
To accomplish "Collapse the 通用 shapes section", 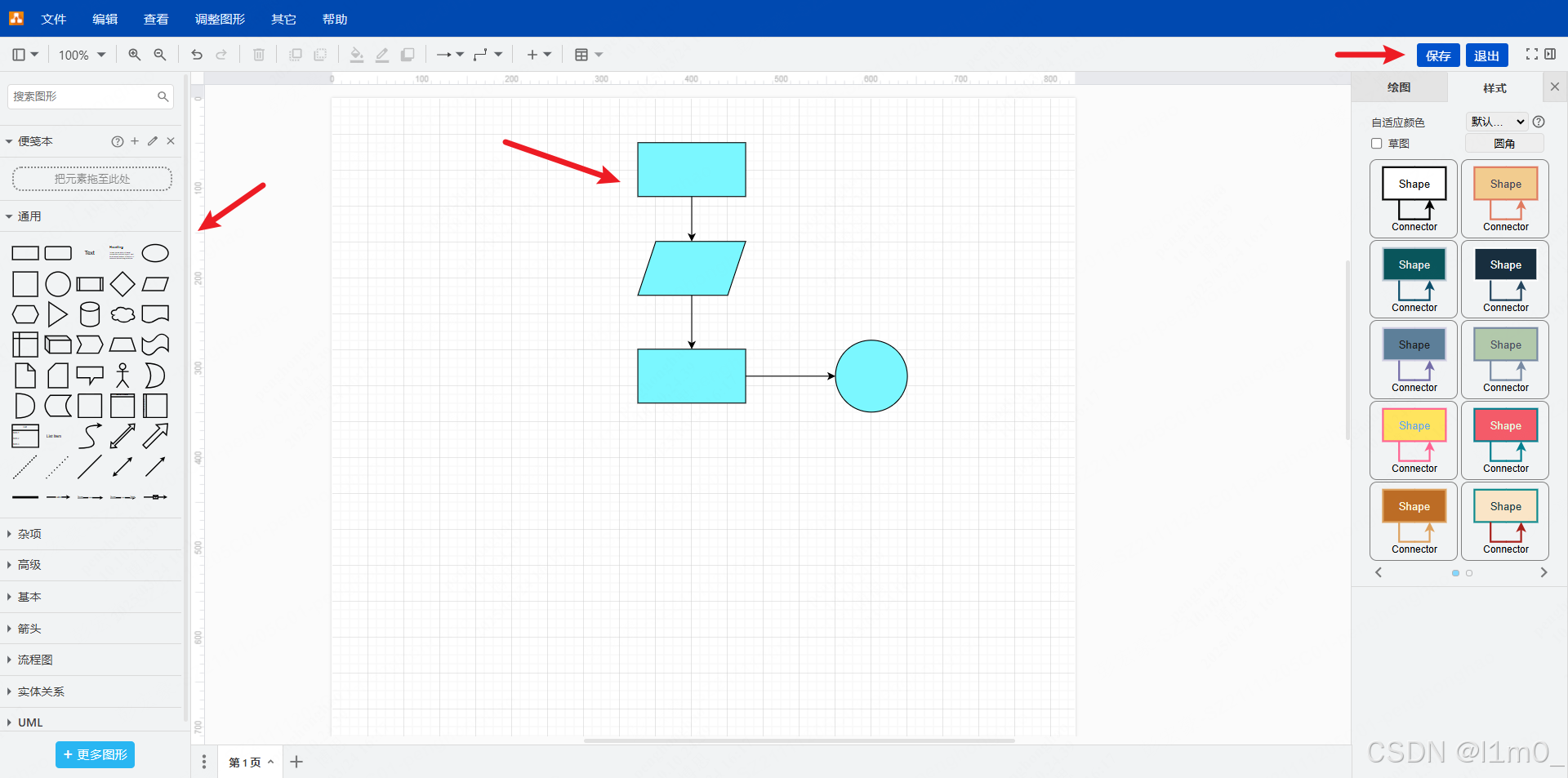I will pos(91,216).
